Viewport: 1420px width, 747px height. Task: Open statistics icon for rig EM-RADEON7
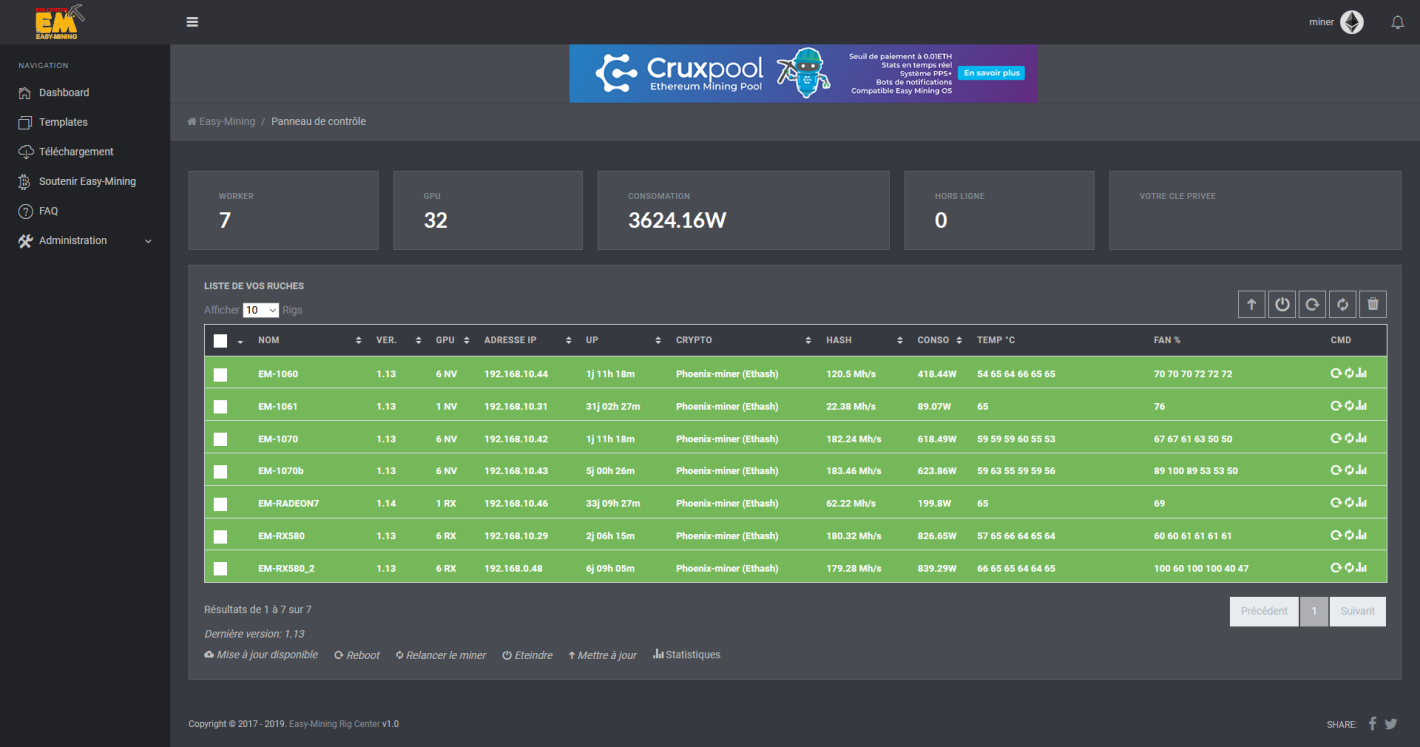point(1359,503)
